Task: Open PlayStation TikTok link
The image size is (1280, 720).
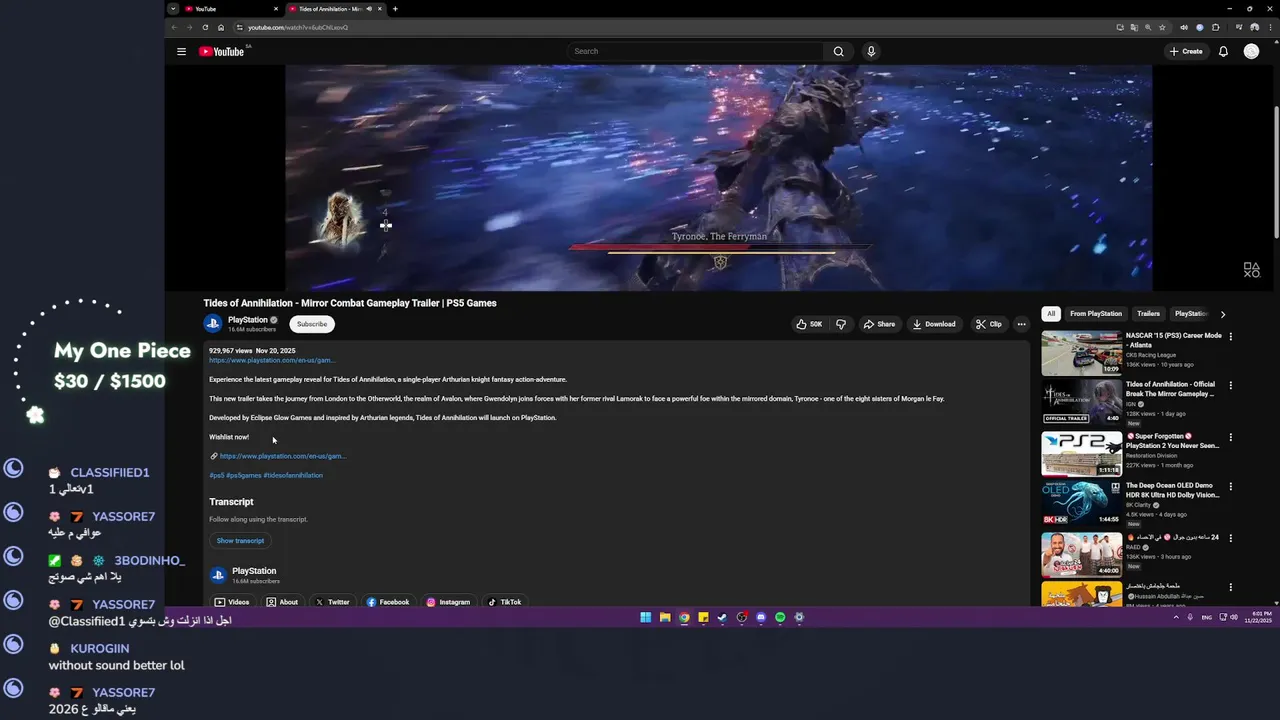Action: (504, 602)
